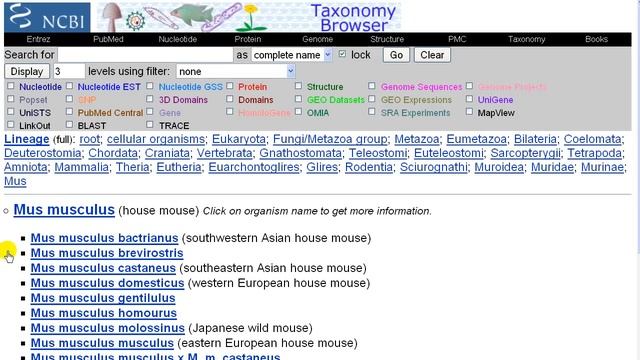Open the Books menu item

click(x=596, y=39)
